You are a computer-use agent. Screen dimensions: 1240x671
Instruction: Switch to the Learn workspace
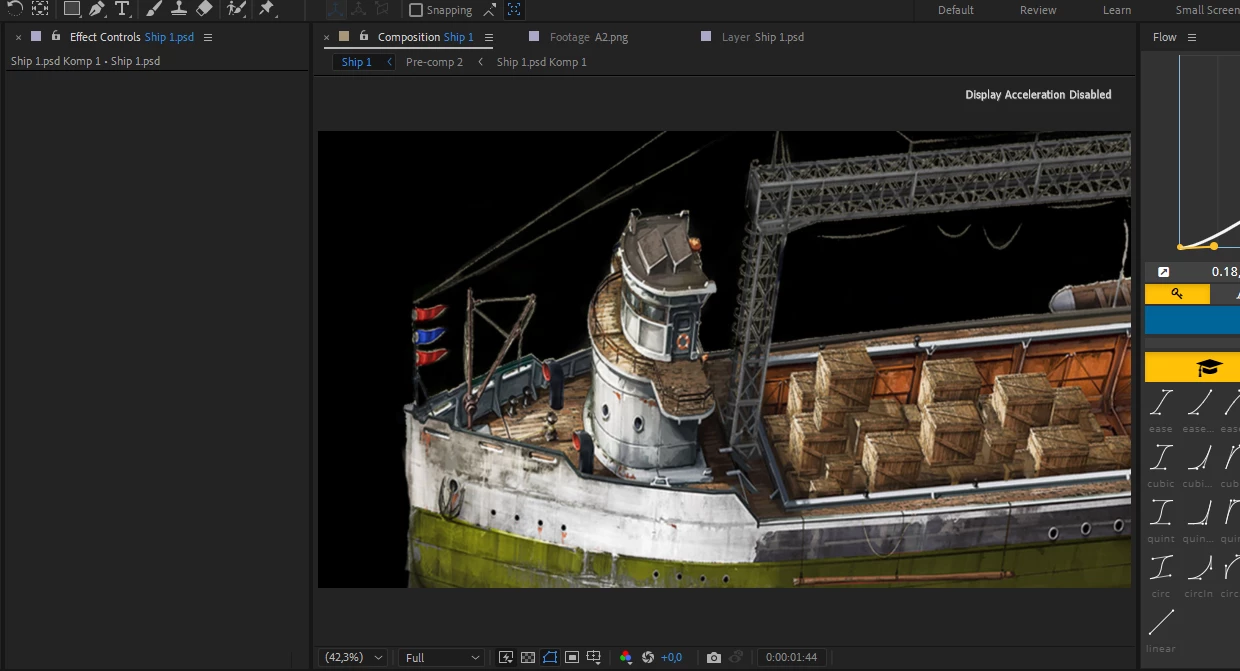pos(1117,10)
